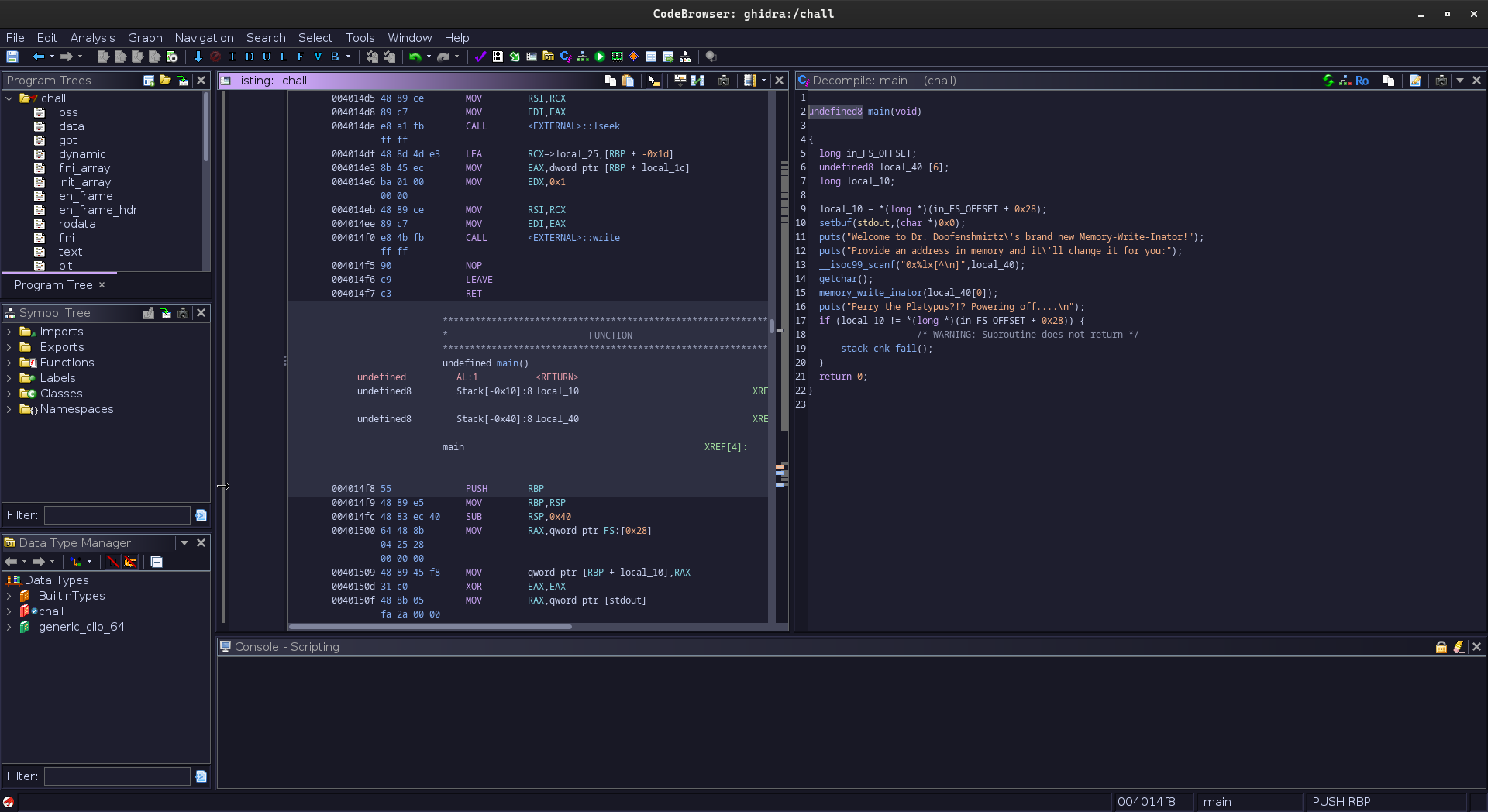Open the Data Type Manager menu dropdown arrow
1488x812 pixels.
click(184, 543)
